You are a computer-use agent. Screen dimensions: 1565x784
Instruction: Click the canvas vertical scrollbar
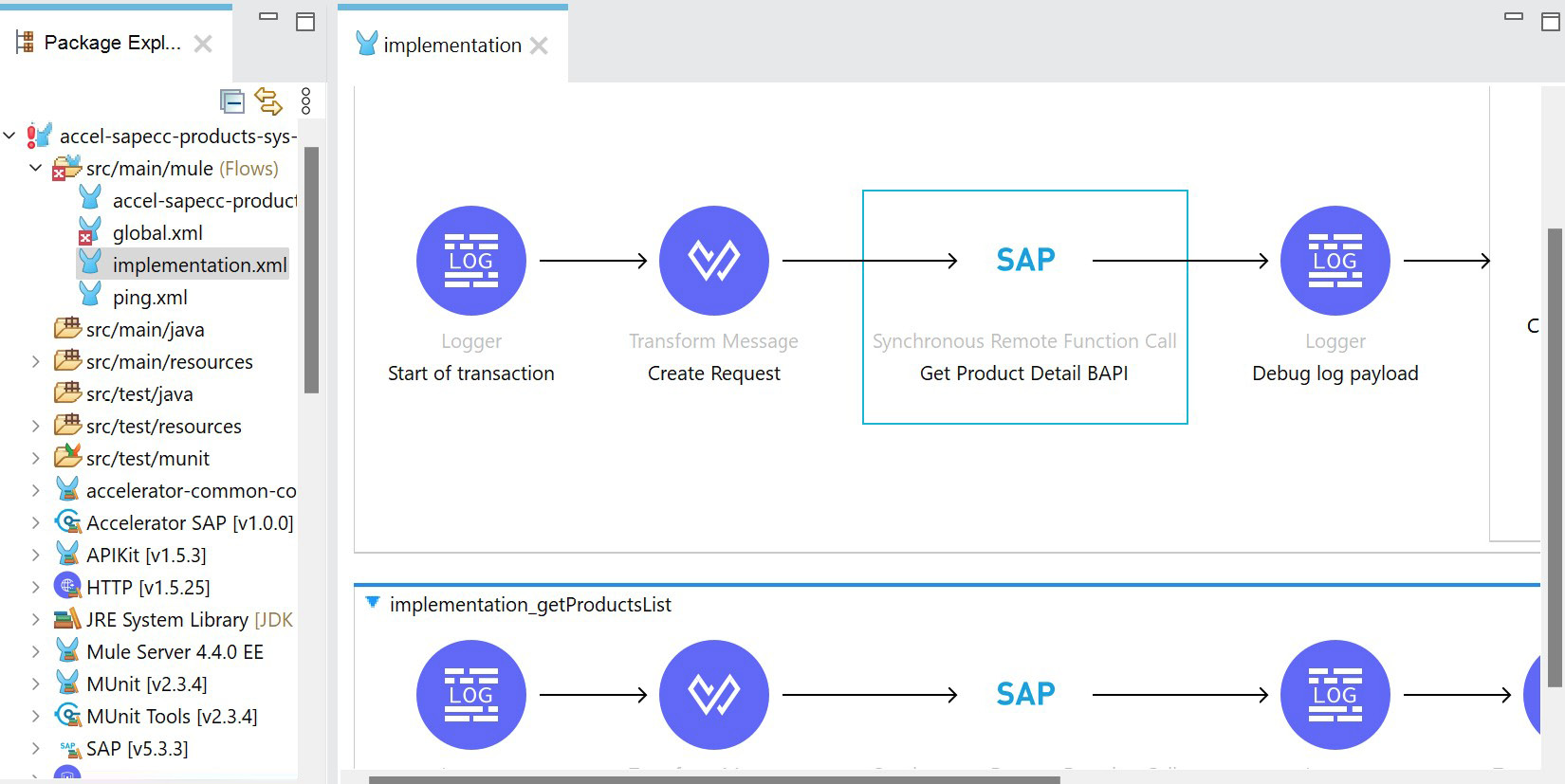tap(1554, 457)
